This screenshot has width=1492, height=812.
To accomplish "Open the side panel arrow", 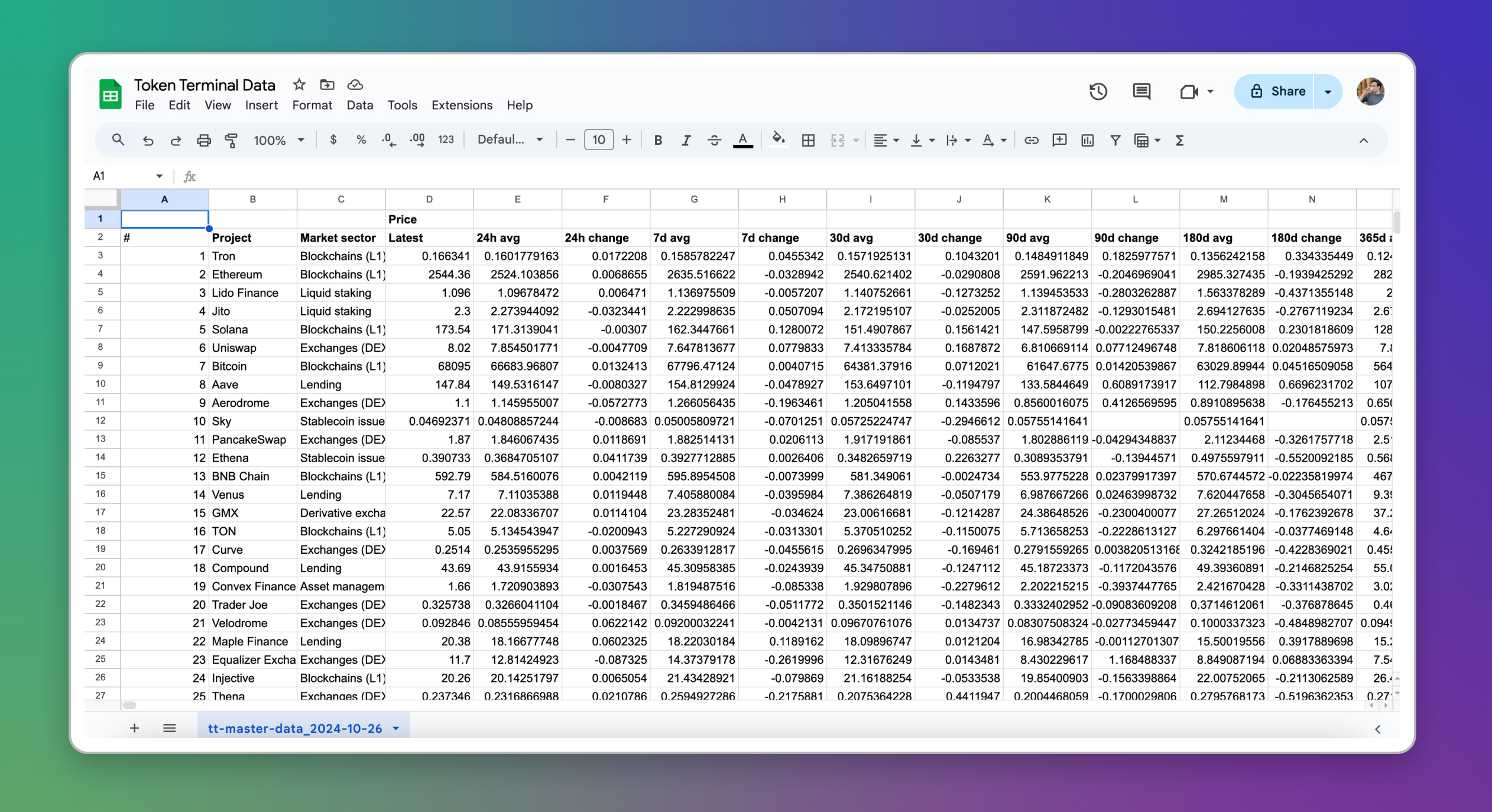I will click(1378, 729).
